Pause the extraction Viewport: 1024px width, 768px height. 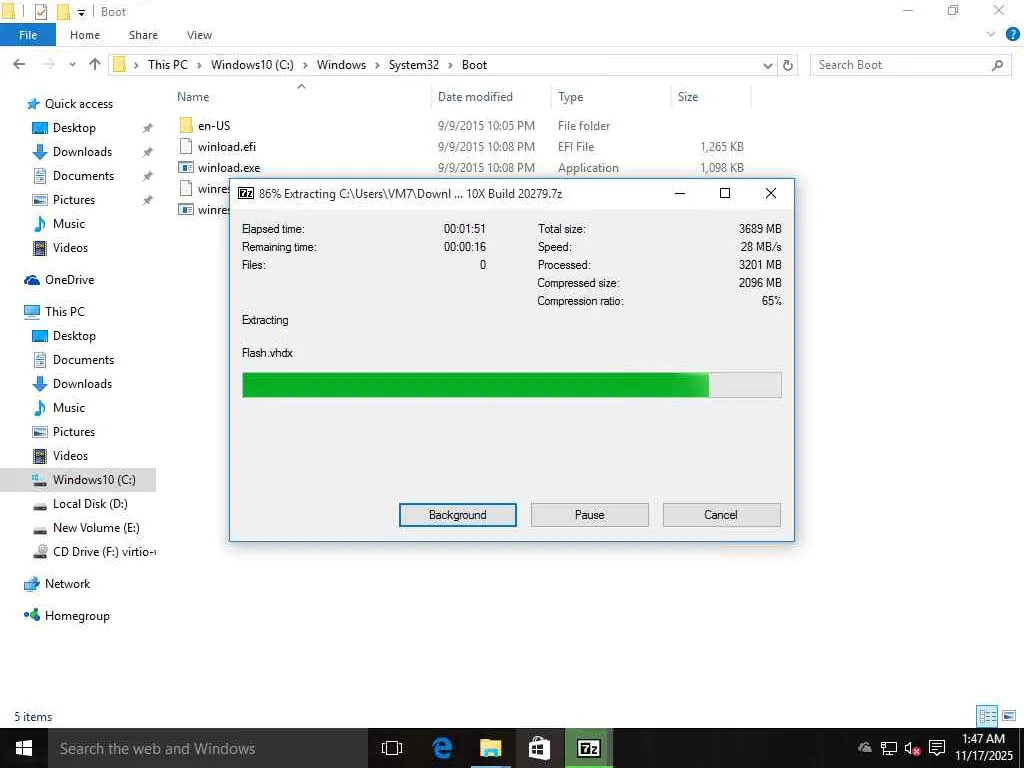[589, 515]
